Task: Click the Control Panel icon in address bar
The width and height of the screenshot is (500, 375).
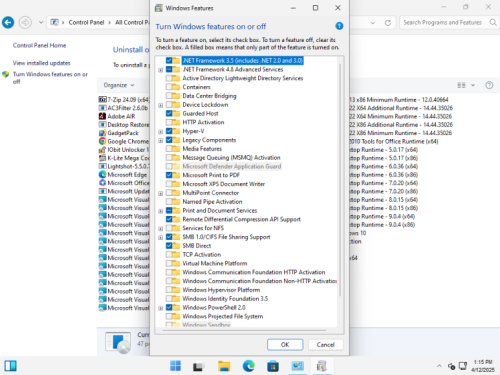Action: point(54,22)
